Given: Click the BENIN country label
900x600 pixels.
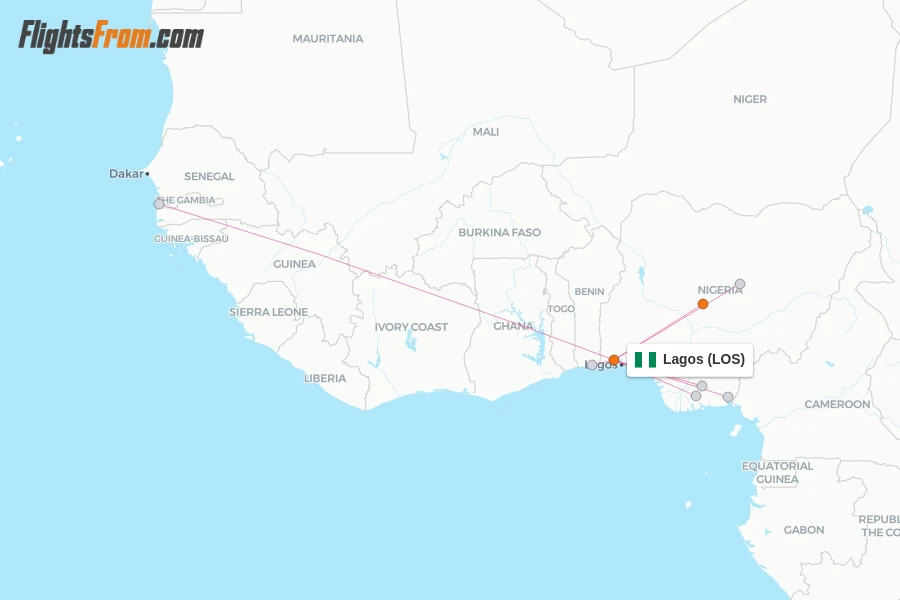Looking at the screenshot, I should coord(589,292).
